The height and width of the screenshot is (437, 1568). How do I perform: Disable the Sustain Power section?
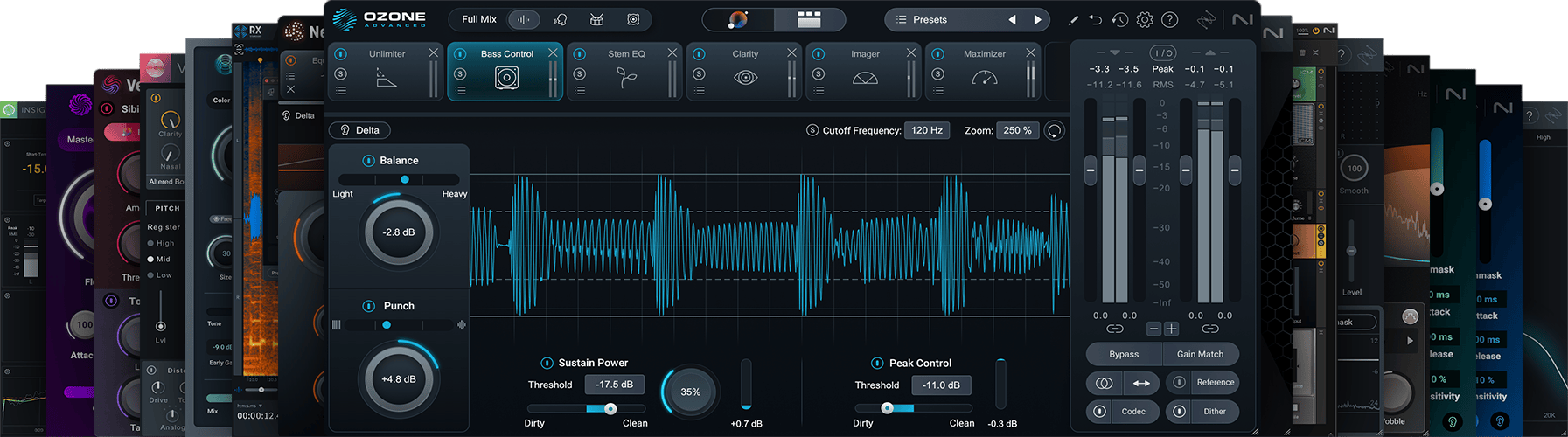547,363
